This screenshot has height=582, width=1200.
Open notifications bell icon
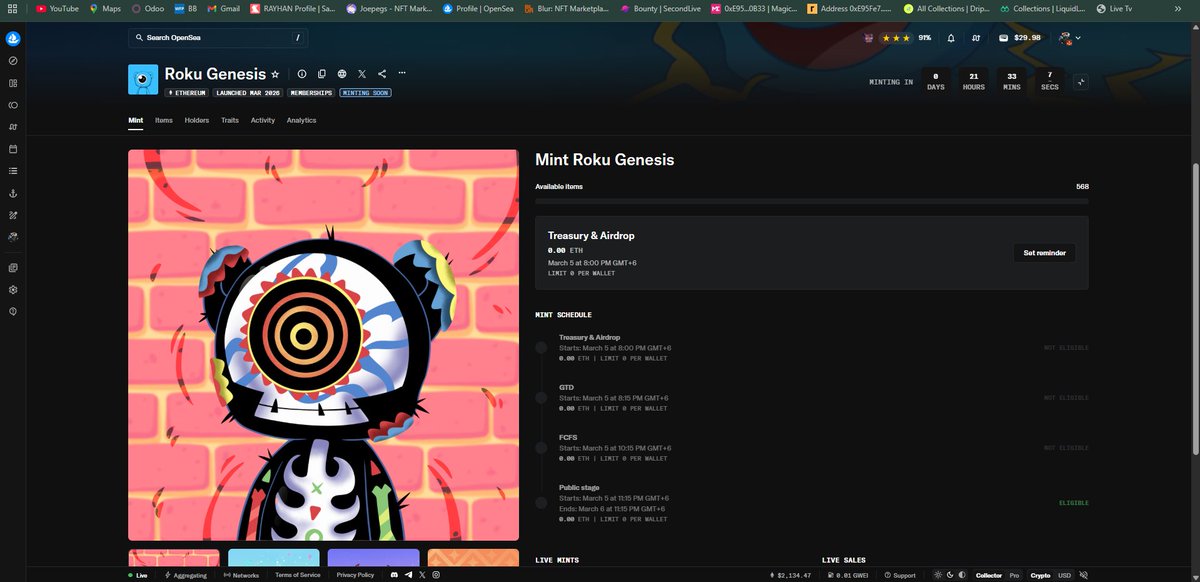(951, 38)
